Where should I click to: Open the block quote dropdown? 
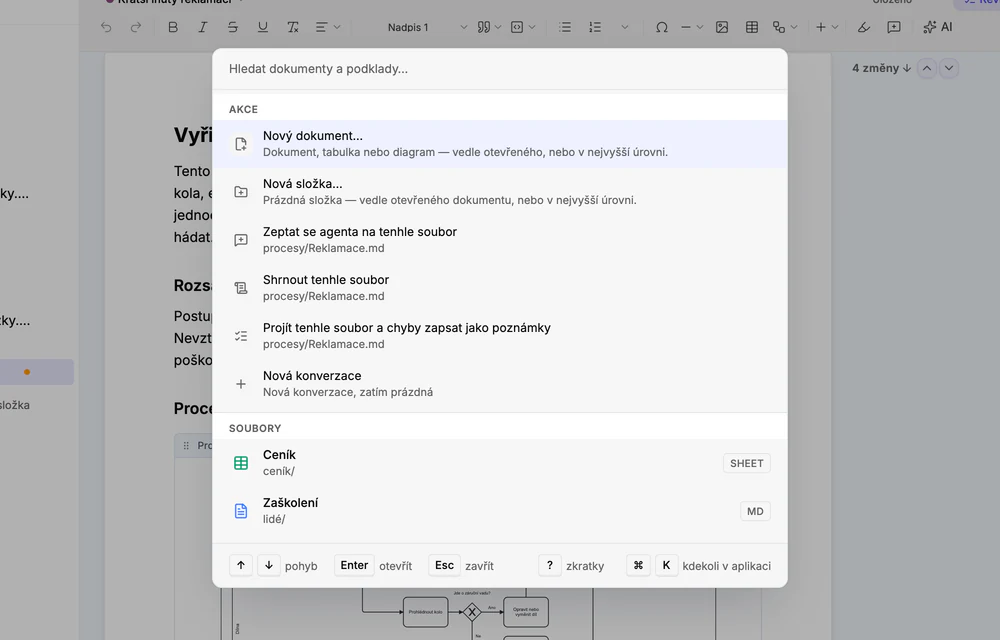click(x=489, y=27)
